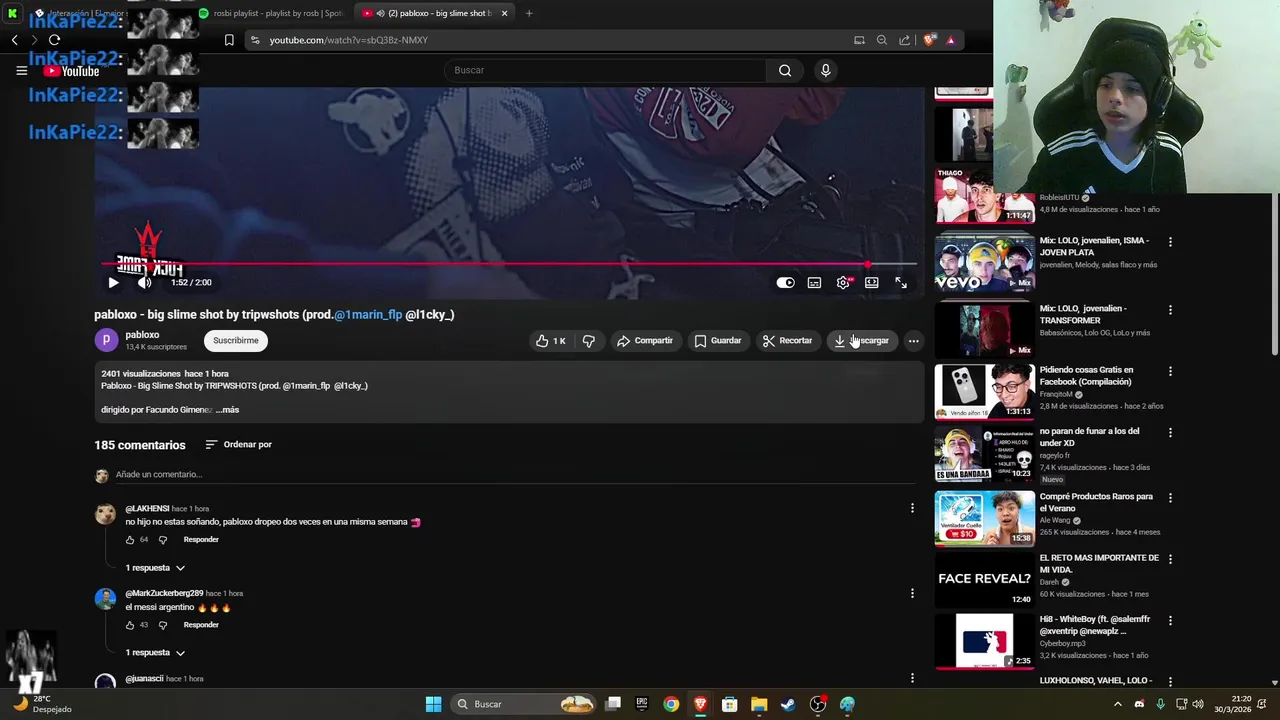The image size is (1280, 720).
Task: Open Steam from the taskbar
Action: click(x=788, y=704)
